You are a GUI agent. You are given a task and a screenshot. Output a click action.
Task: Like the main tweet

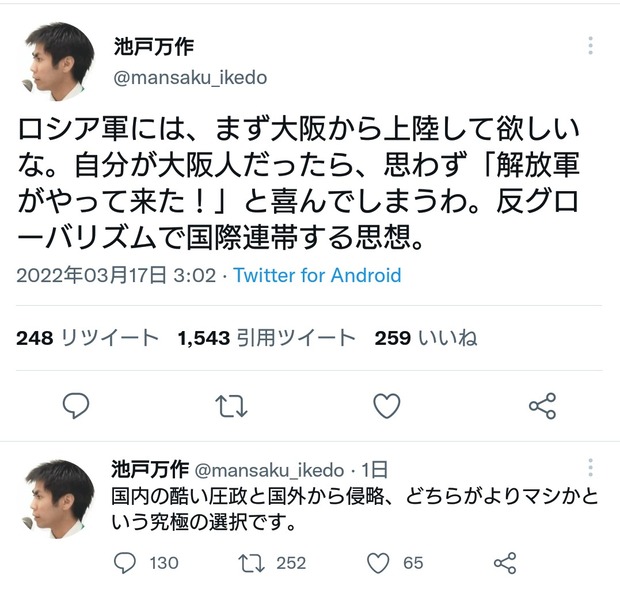click(x=387, y=405)
